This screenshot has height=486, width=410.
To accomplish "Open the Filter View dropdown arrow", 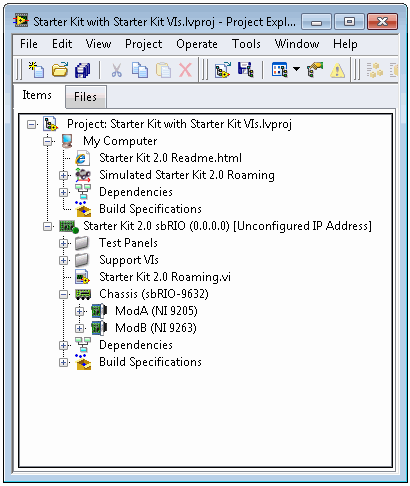I will coord(296,69).
